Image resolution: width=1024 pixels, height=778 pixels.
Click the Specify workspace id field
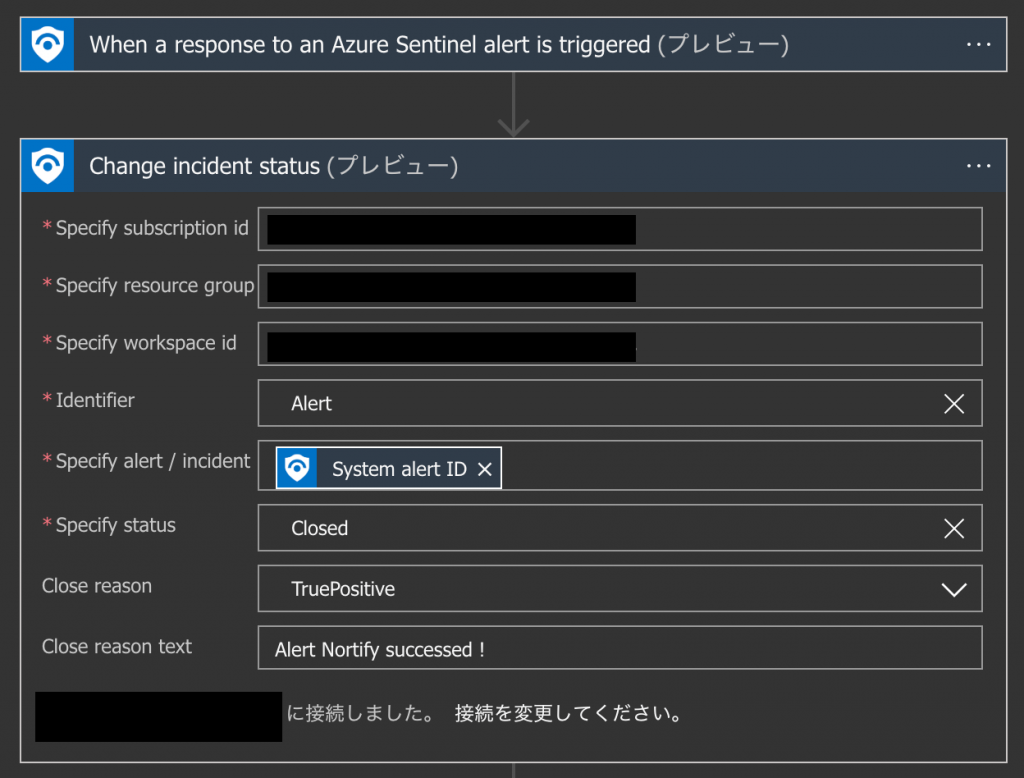pos(620,344)
